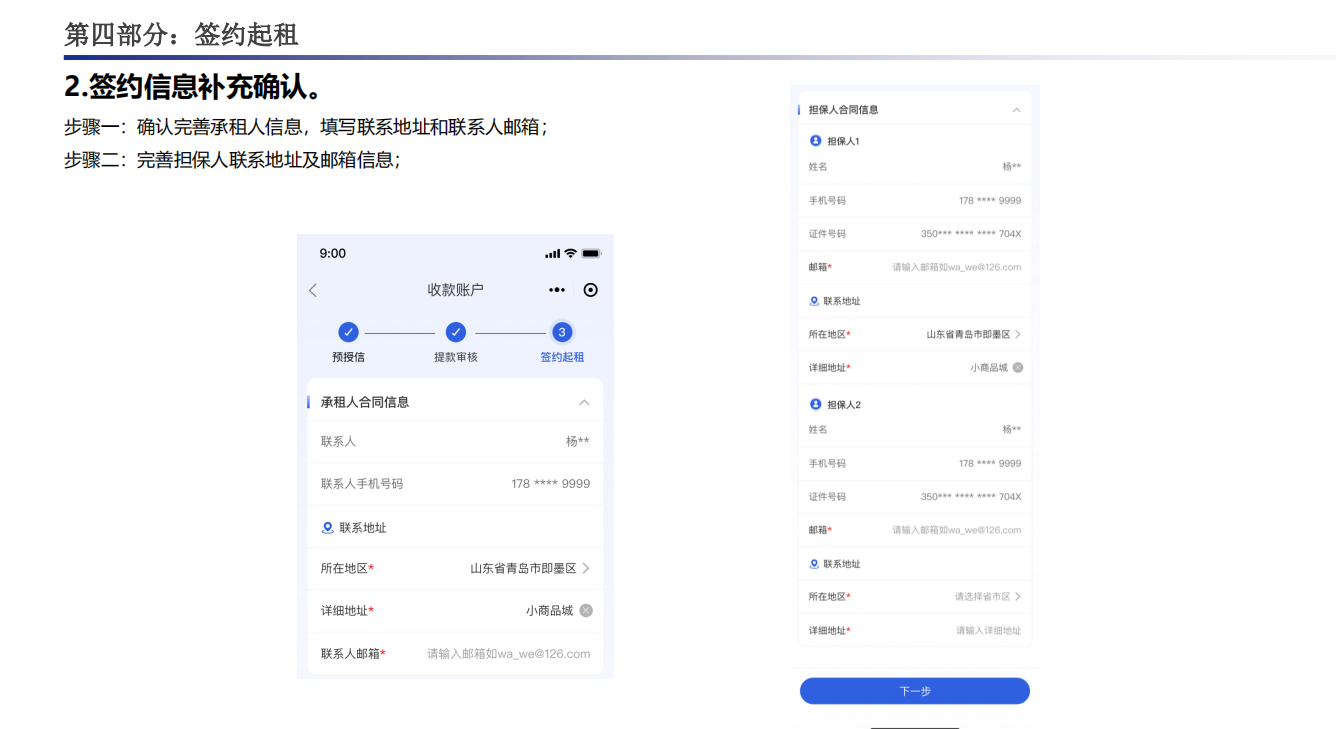The height and width of the screenshot is (729, 1336).
Task: Click 担保人2 手机号码 value
Action: point(990,463)
